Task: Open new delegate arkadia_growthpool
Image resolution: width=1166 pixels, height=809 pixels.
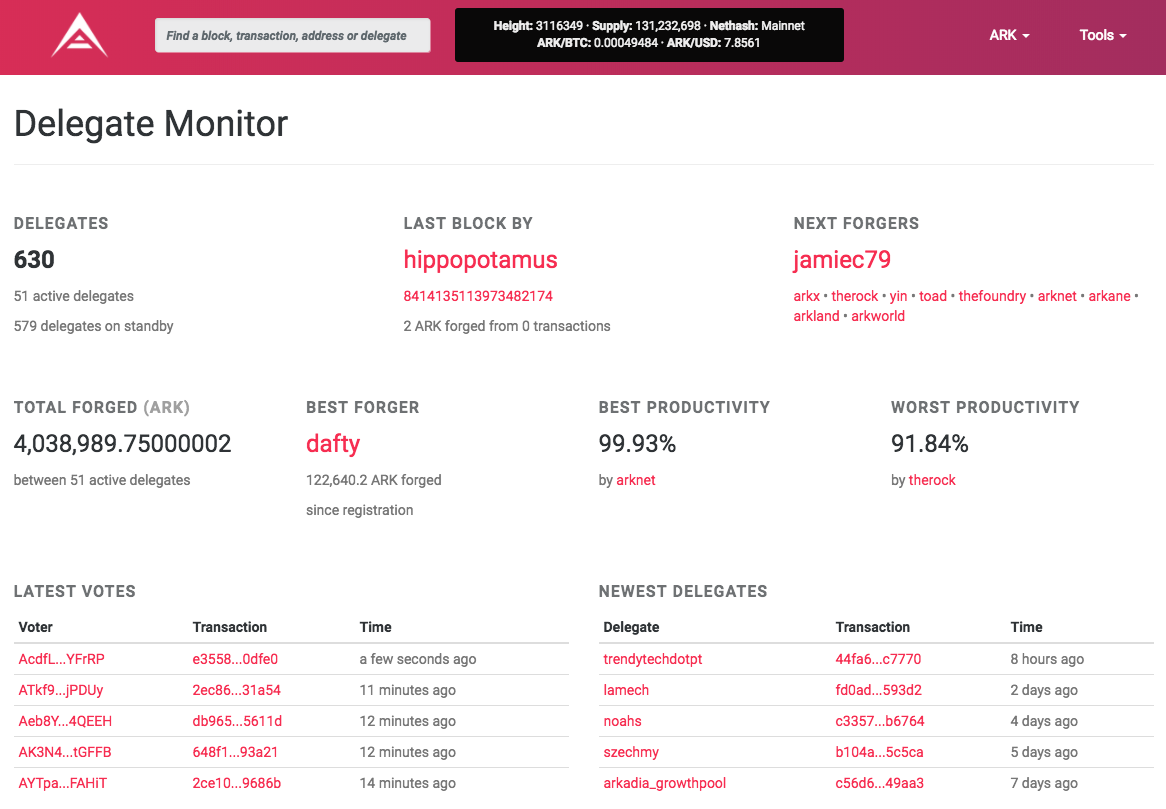Action: pos(665,783)
